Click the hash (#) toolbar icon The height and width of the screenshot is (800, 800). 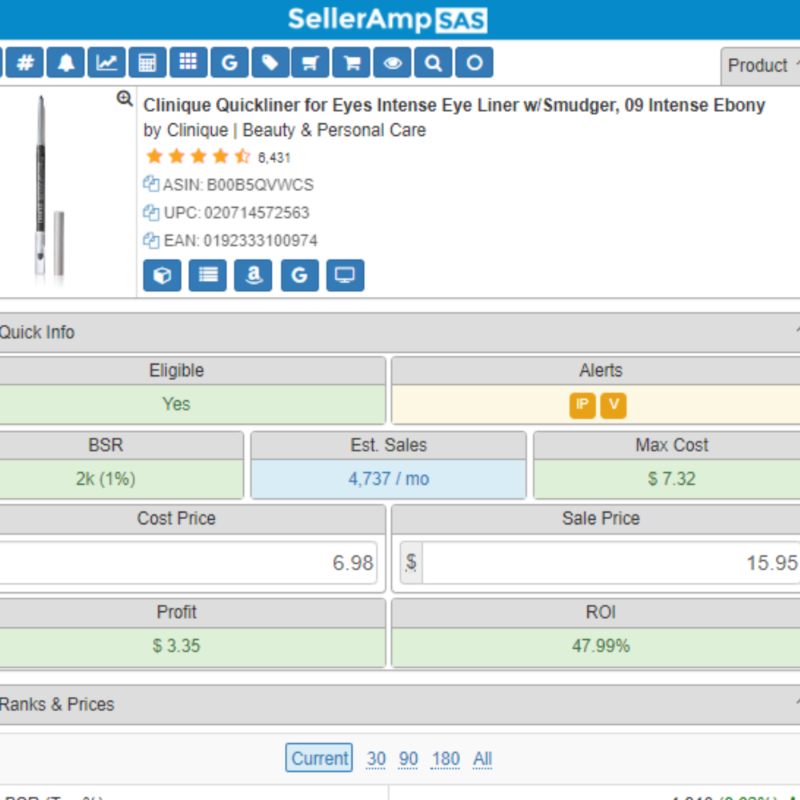tap(24, 63)
